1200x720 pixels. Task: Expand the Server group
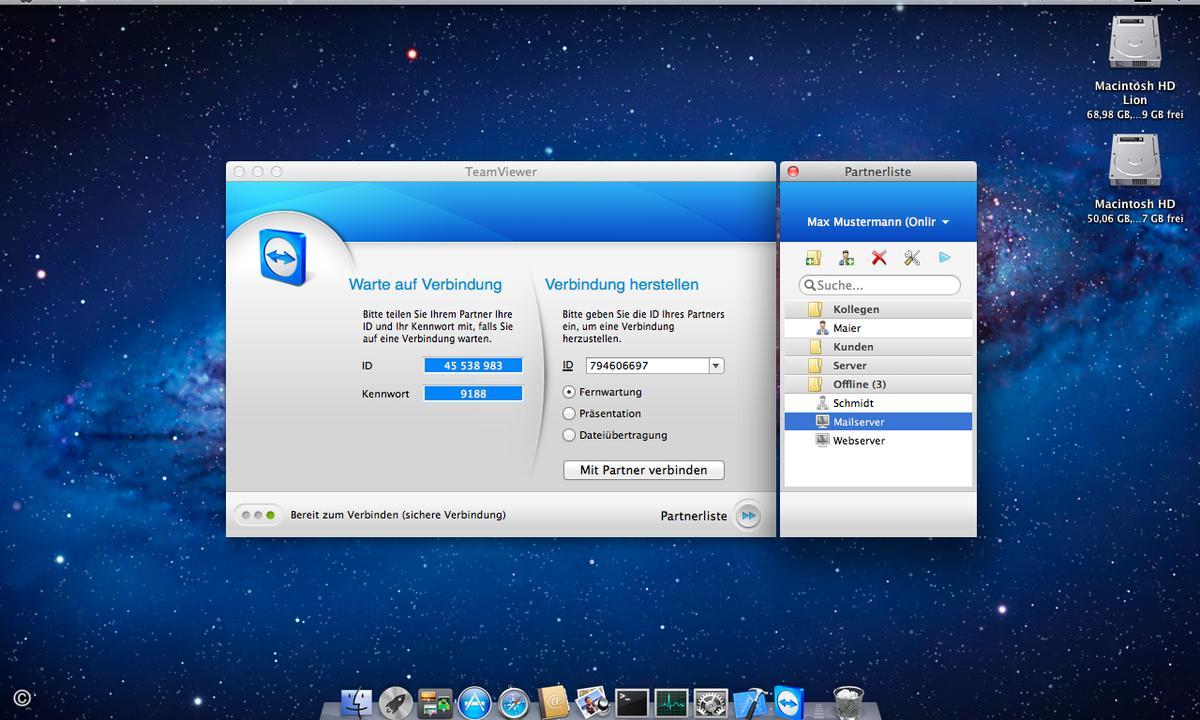pyautogui.click(x=878, y=366)
